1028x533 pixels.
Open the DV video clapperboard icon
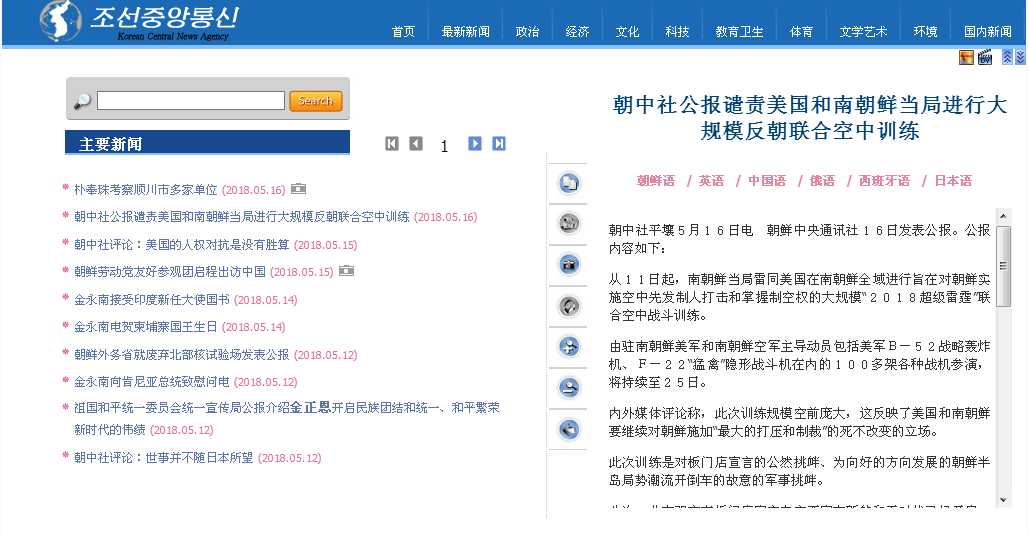tap(985, 58)
